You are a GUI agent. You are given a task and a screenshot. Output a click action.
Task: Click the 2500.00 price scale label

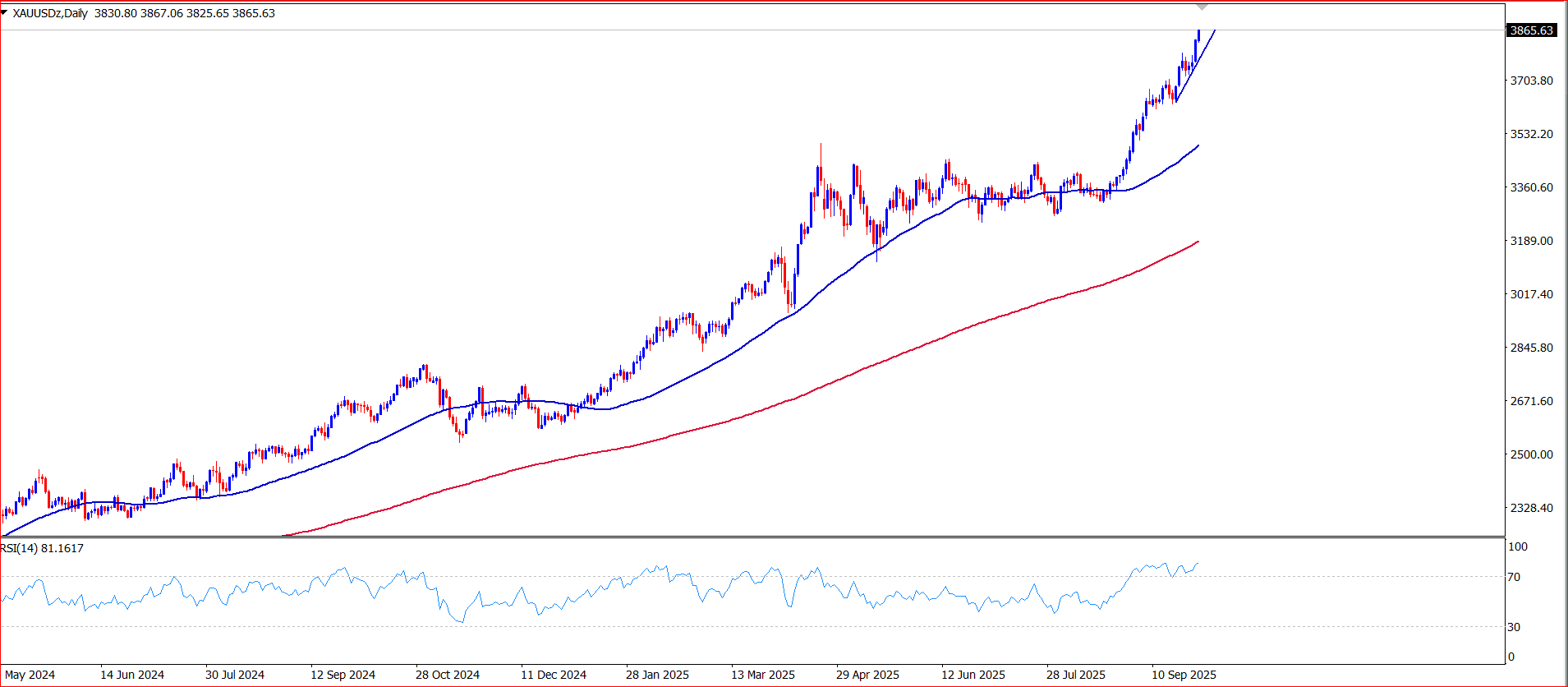[1532, 454]
